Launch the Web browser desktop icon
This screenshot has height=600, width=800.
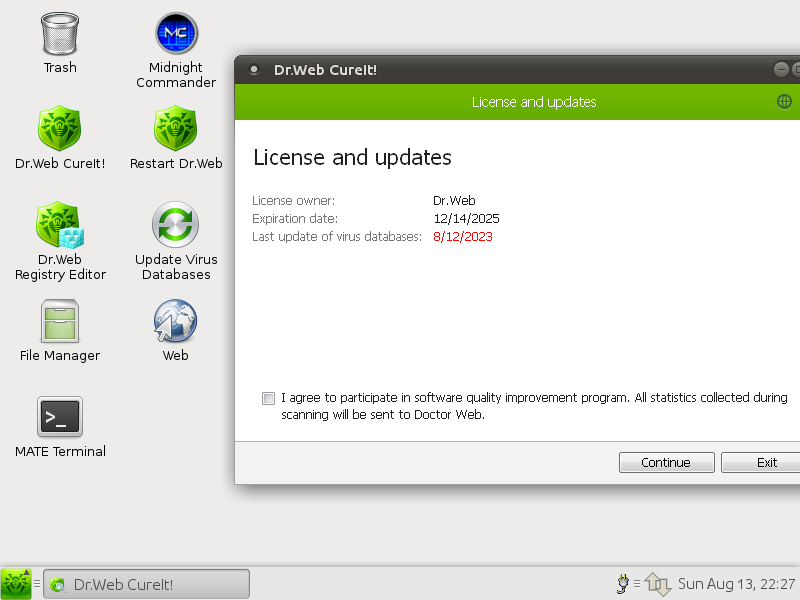pos(175,320)
